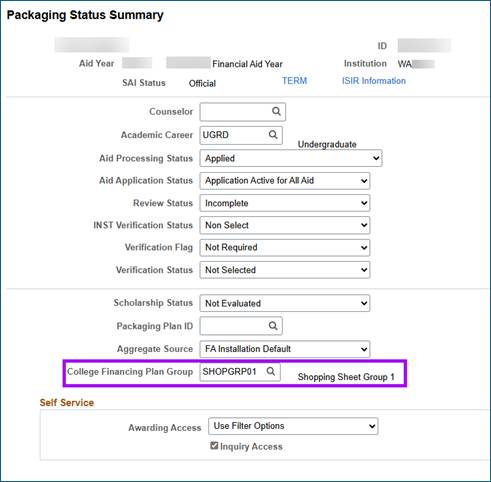This screenshot has width=491, height=482.
Task: Click into the Counselor input field
Action: 243,112
